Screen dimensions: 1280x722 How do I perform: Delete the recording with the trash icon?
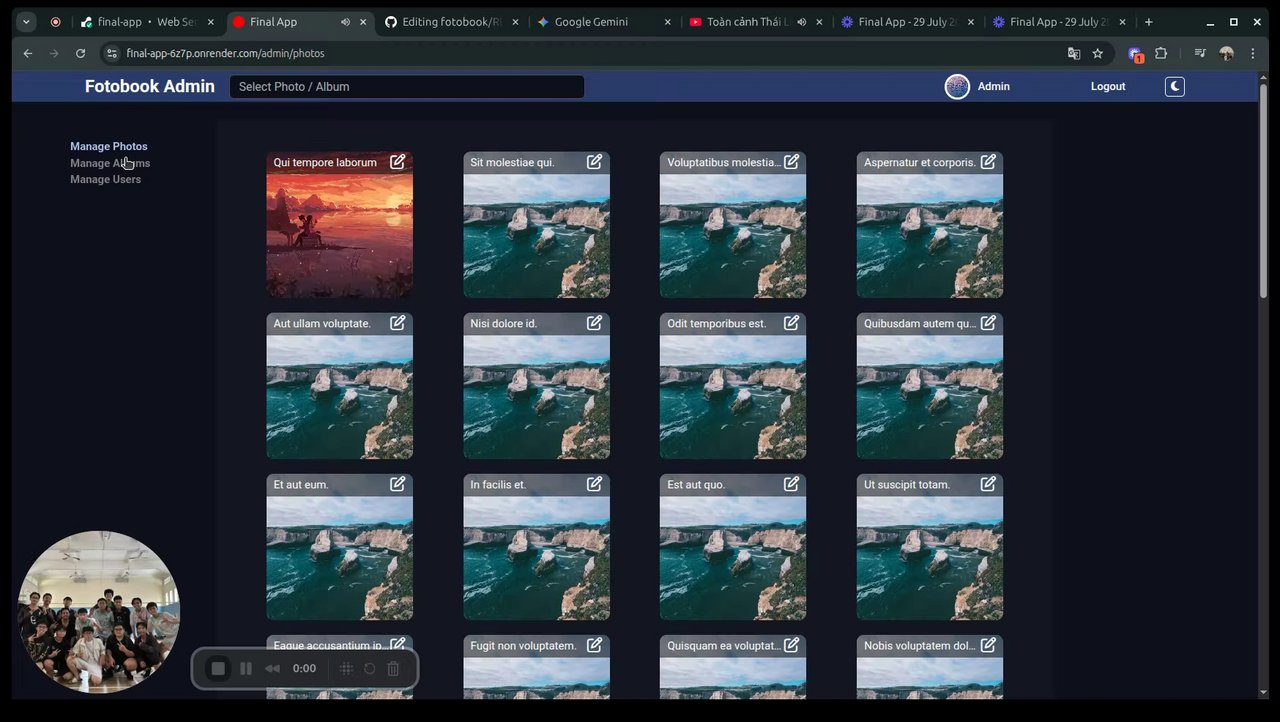point(394,669)
